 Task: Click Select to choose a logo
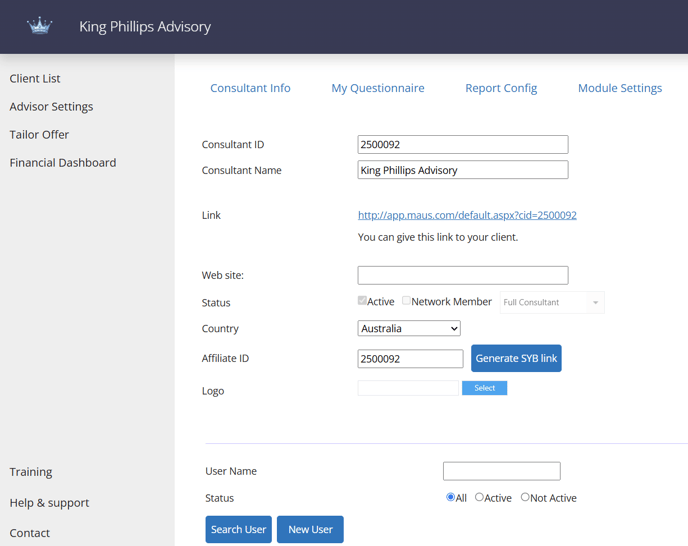pos(484,388)
